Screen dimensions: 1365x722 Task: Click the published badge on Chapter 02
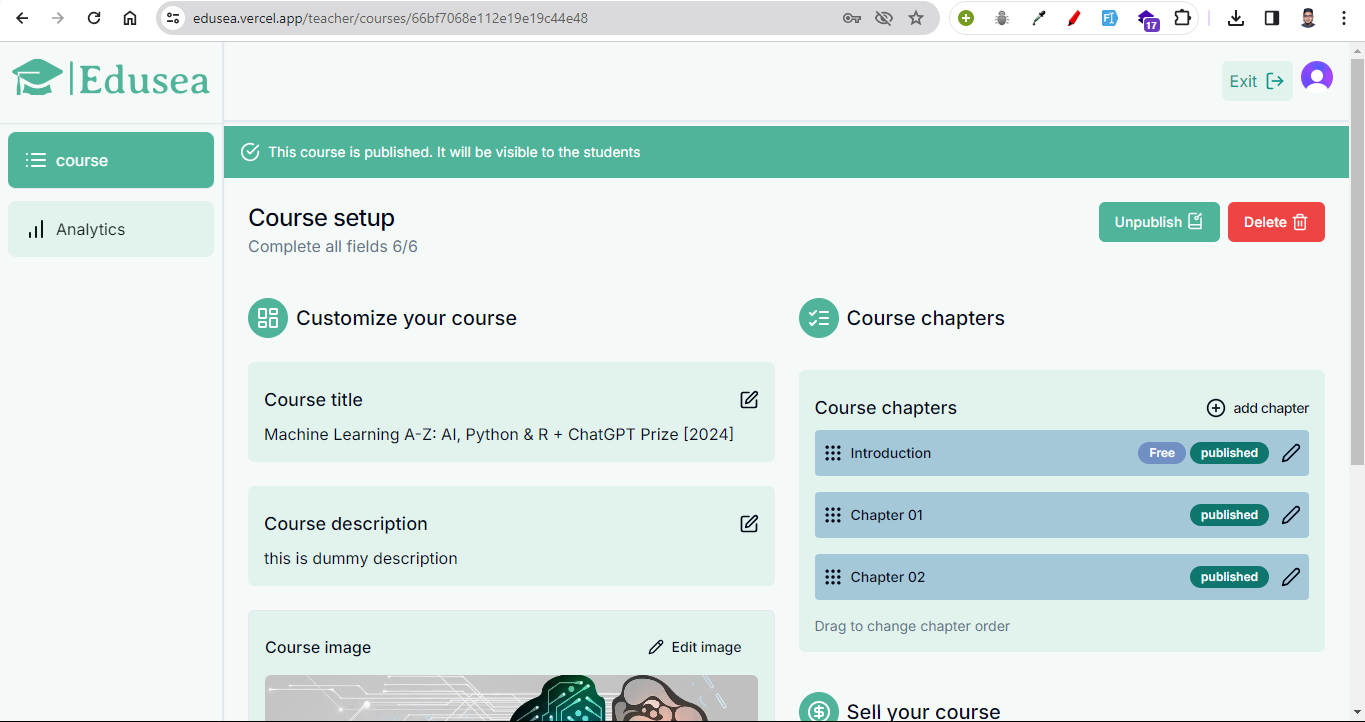click(x=1229, y=577)
